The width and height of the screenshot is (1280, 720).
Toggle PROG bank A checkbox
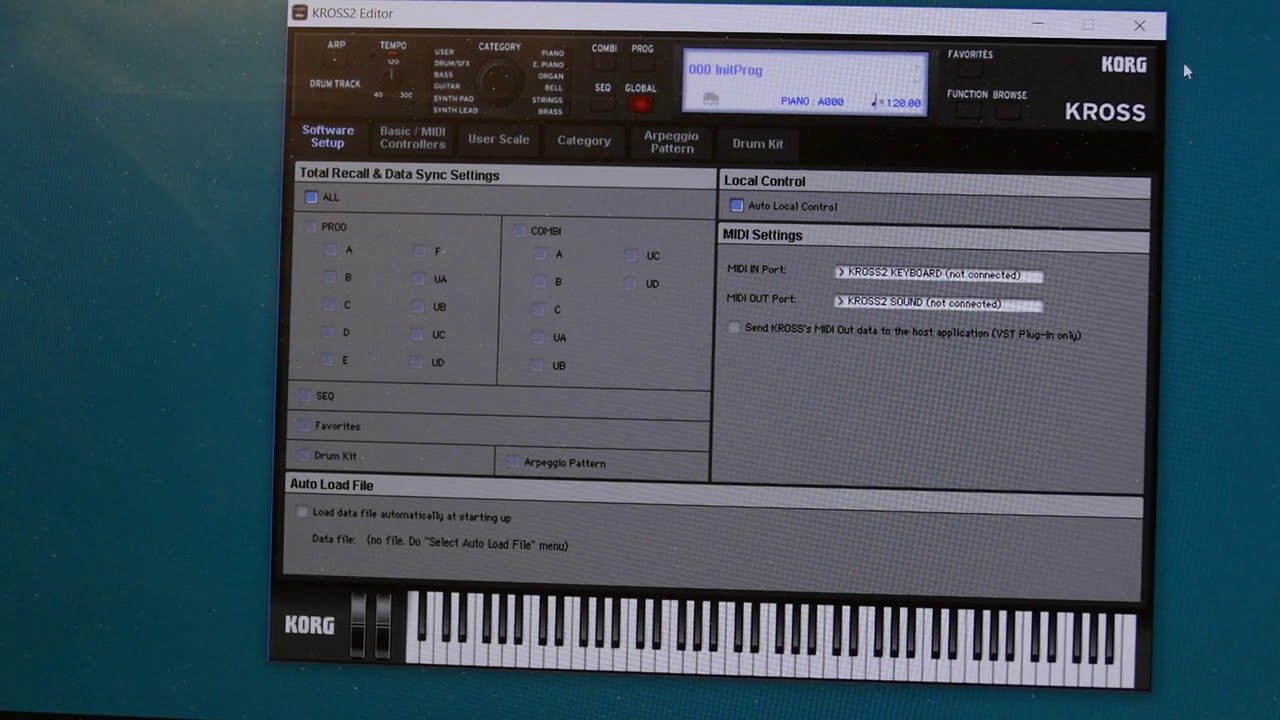330,250
